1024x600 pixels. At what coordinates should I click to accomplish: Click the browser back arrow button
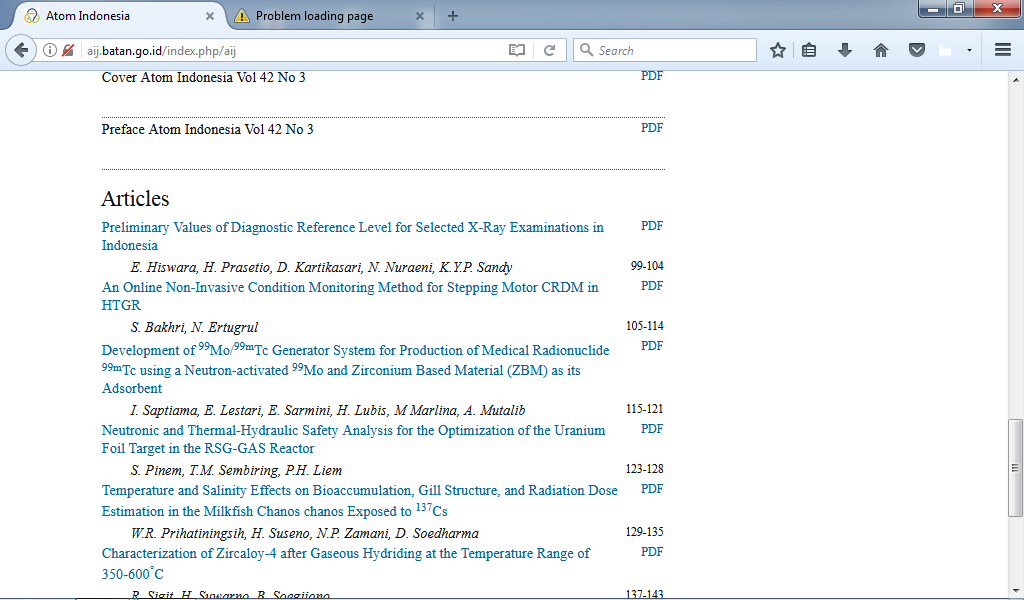[x=21, y=50]
